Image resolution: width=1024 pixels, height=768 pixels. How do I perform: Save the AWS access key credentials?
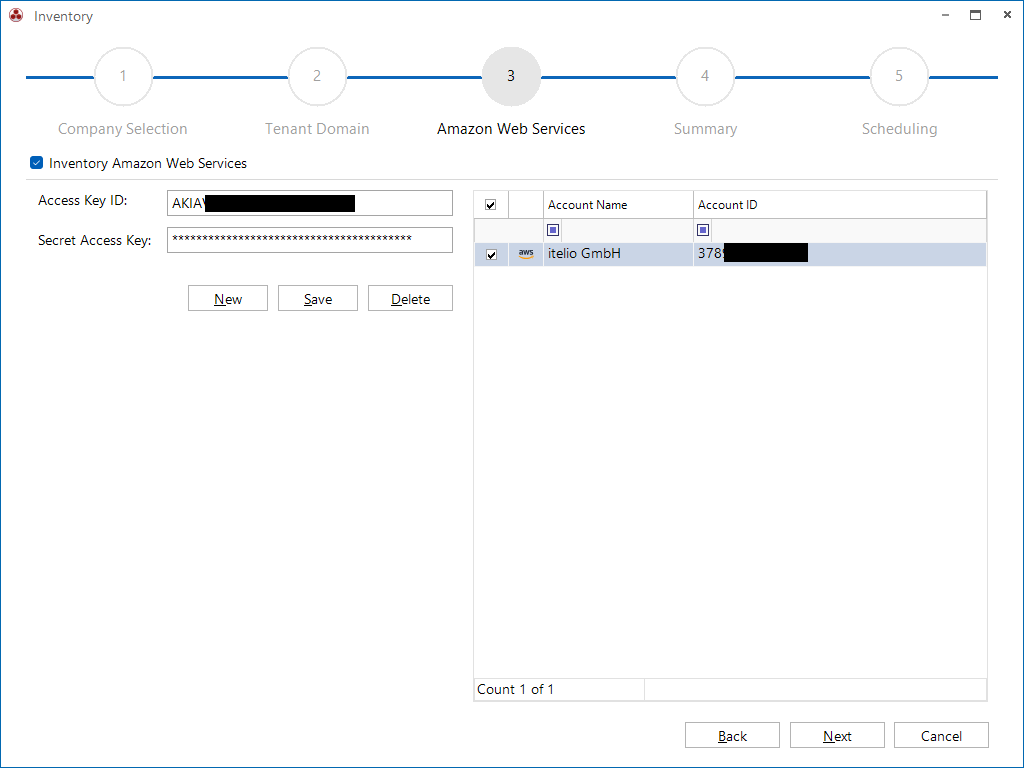(318, 298)
